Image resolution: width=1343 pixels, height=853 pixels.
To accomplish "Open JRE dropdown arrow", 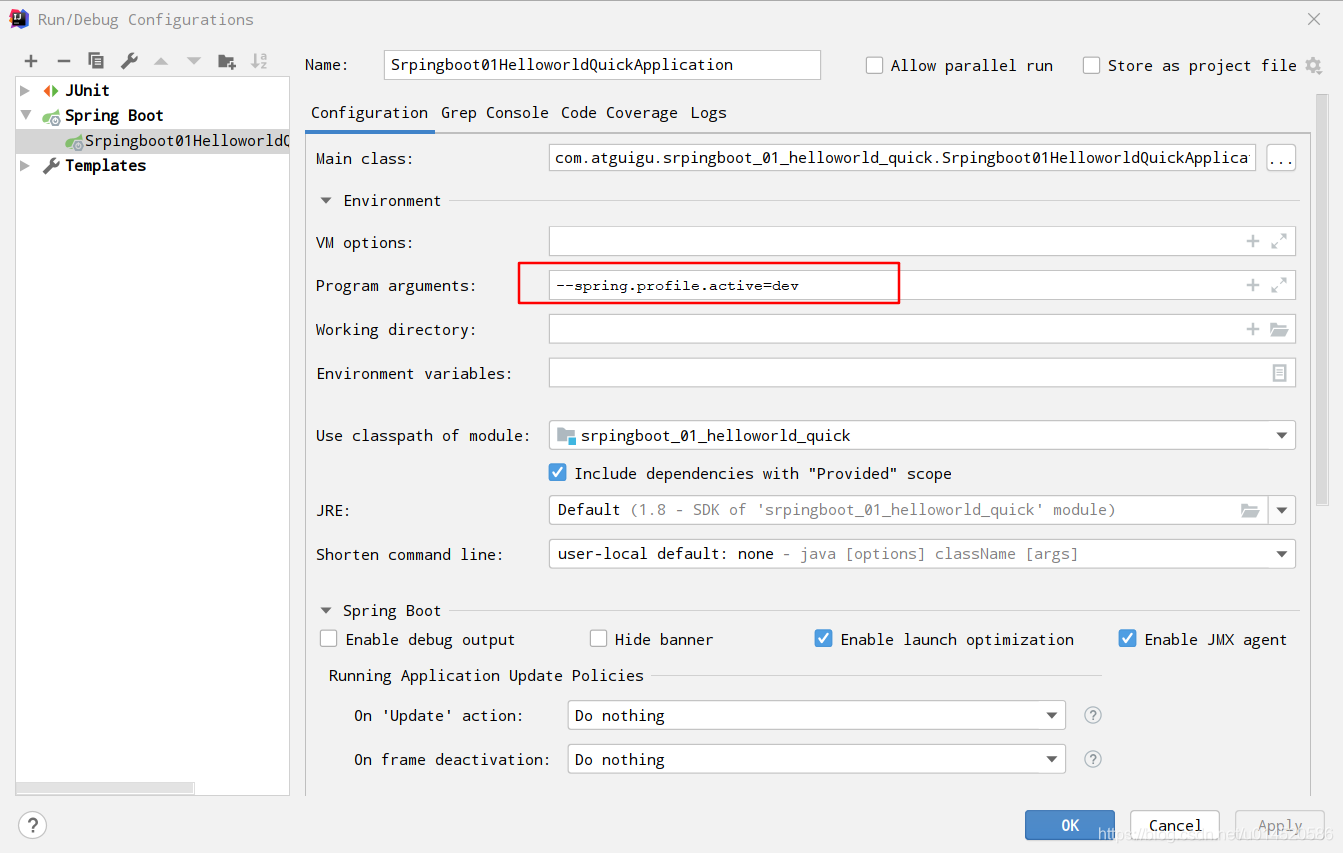I will [x=1282, y=510].
